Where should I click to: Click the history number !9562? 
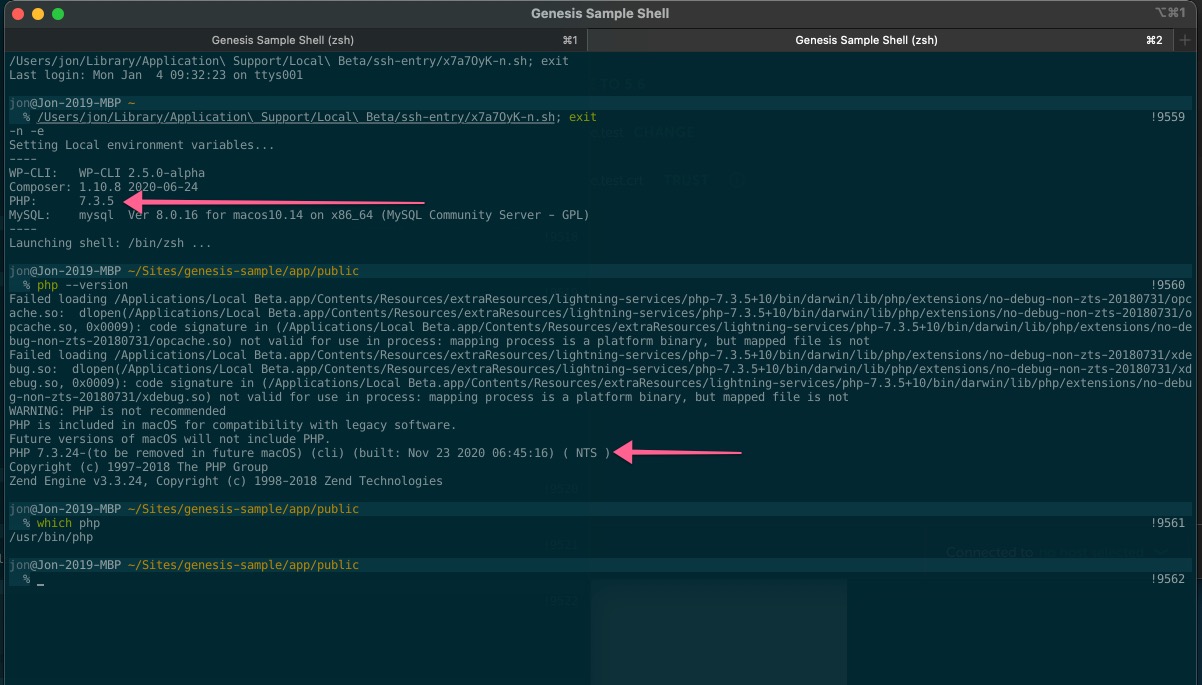coord(1167,579)
